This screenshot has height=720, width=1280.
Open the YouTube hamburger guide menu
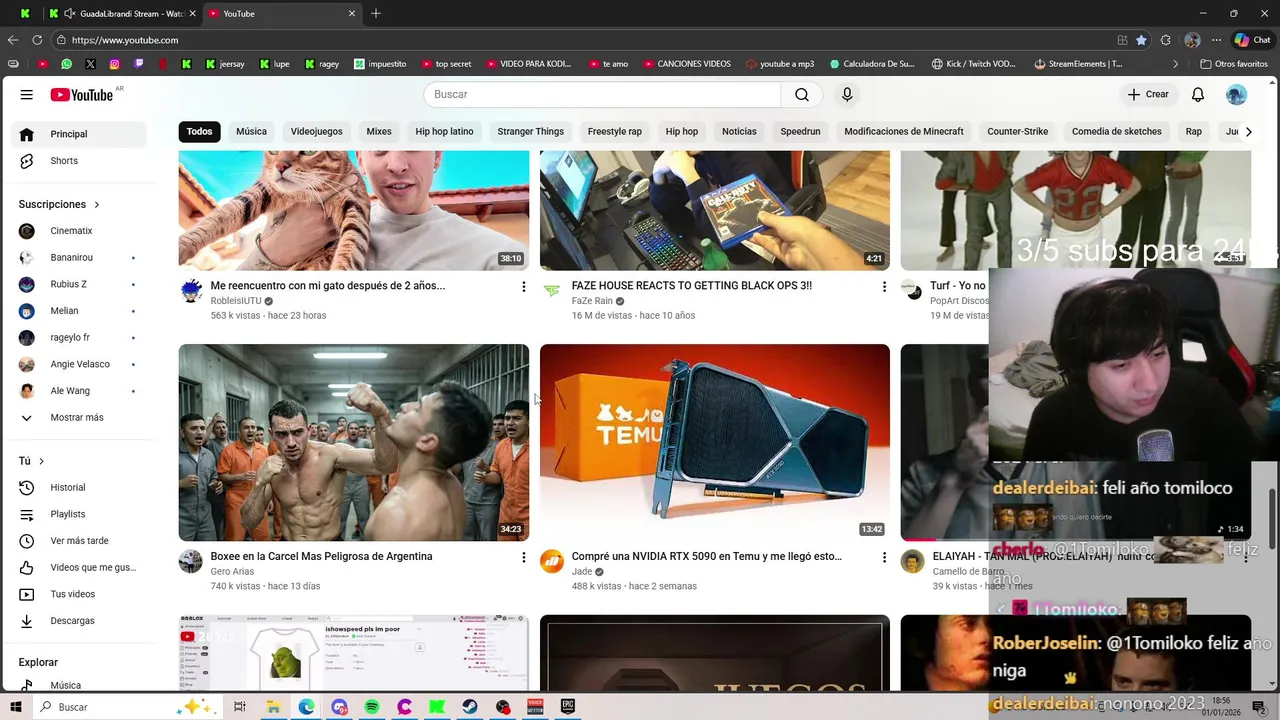tap(27, 94)
